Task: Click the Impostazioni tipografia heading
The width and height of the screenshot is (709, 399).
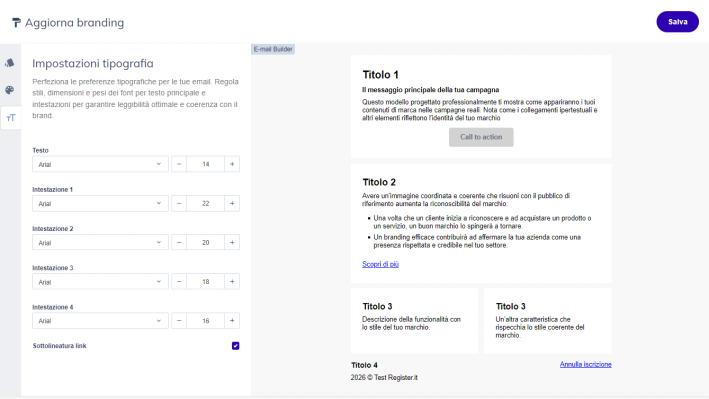Action: click(x=93, y=63)
